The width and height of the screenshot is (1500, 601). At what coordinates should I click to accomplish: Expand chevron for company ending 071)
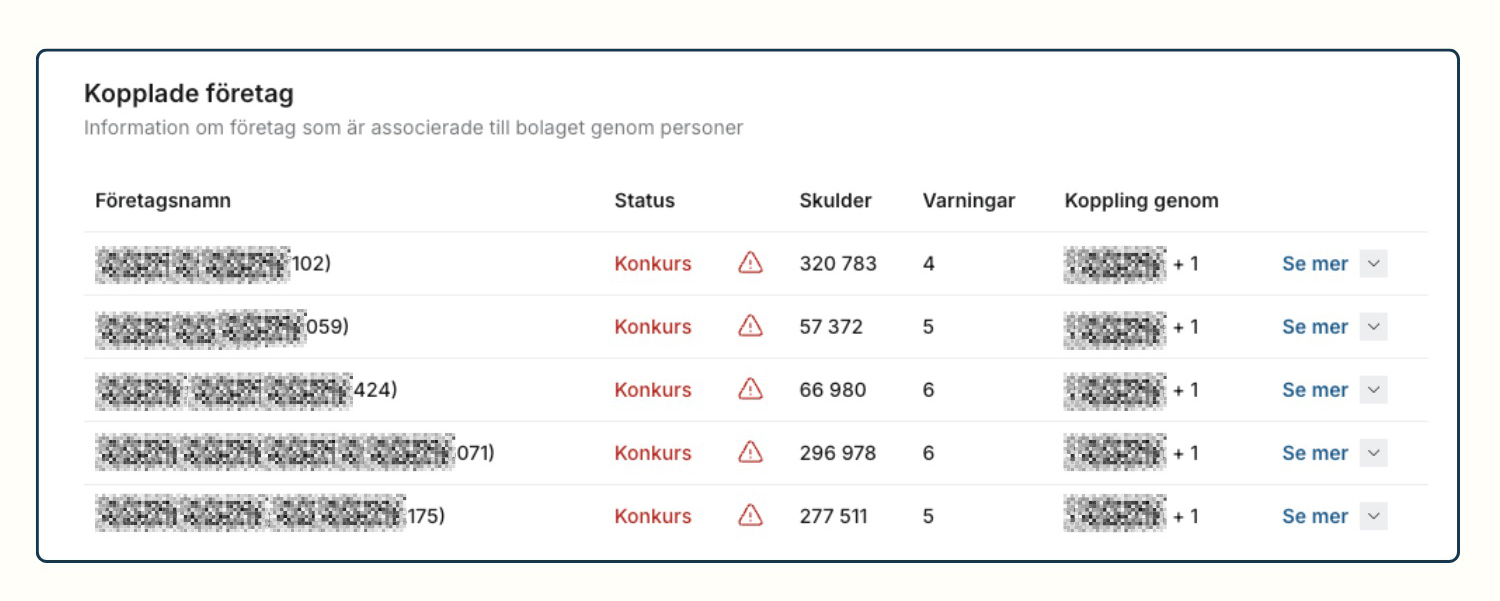point(1374,453)
